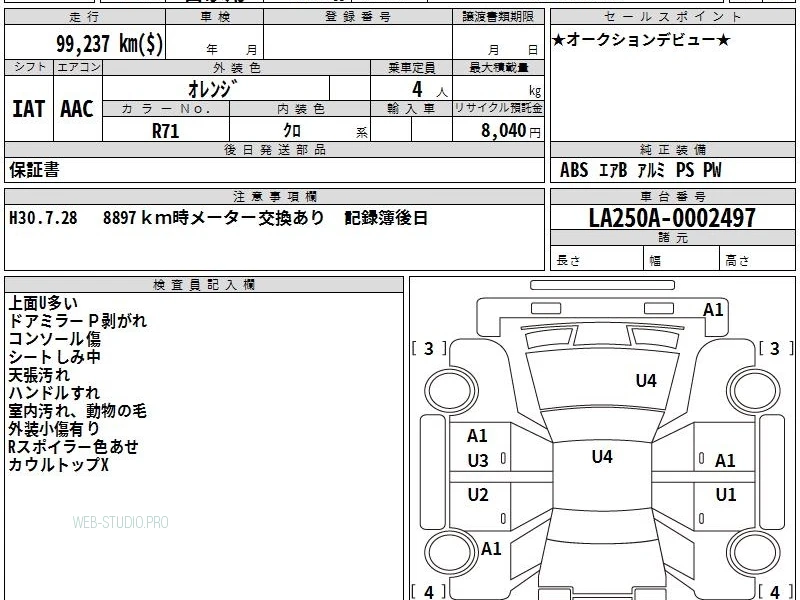Click inspector note ハンドルすれ

pos(54,393)
